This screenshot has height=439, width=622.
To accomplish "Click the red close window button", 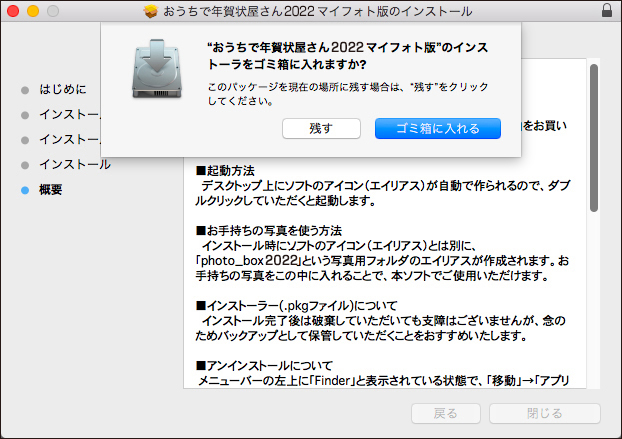I will (13, 10).
